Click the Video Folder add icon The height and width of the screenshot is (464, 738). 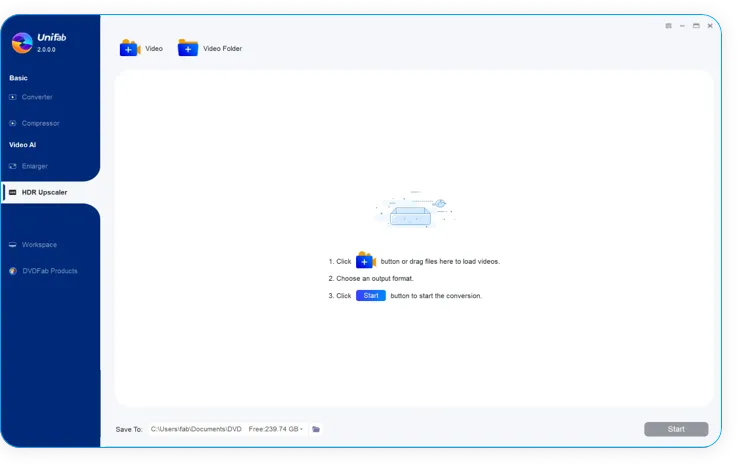pyautogui.click(x=188, y=48)
